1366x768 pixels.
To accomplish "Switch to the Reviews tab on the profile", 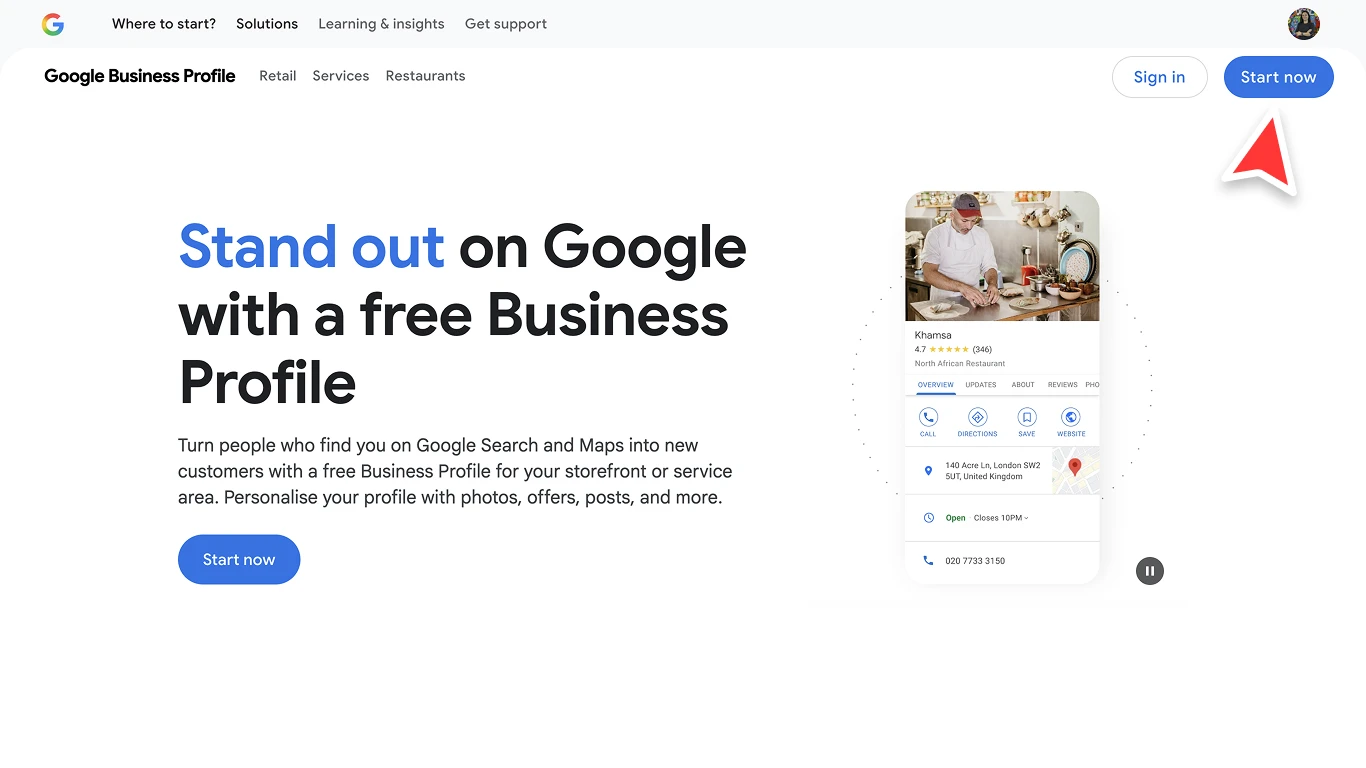I will 1062,384.
